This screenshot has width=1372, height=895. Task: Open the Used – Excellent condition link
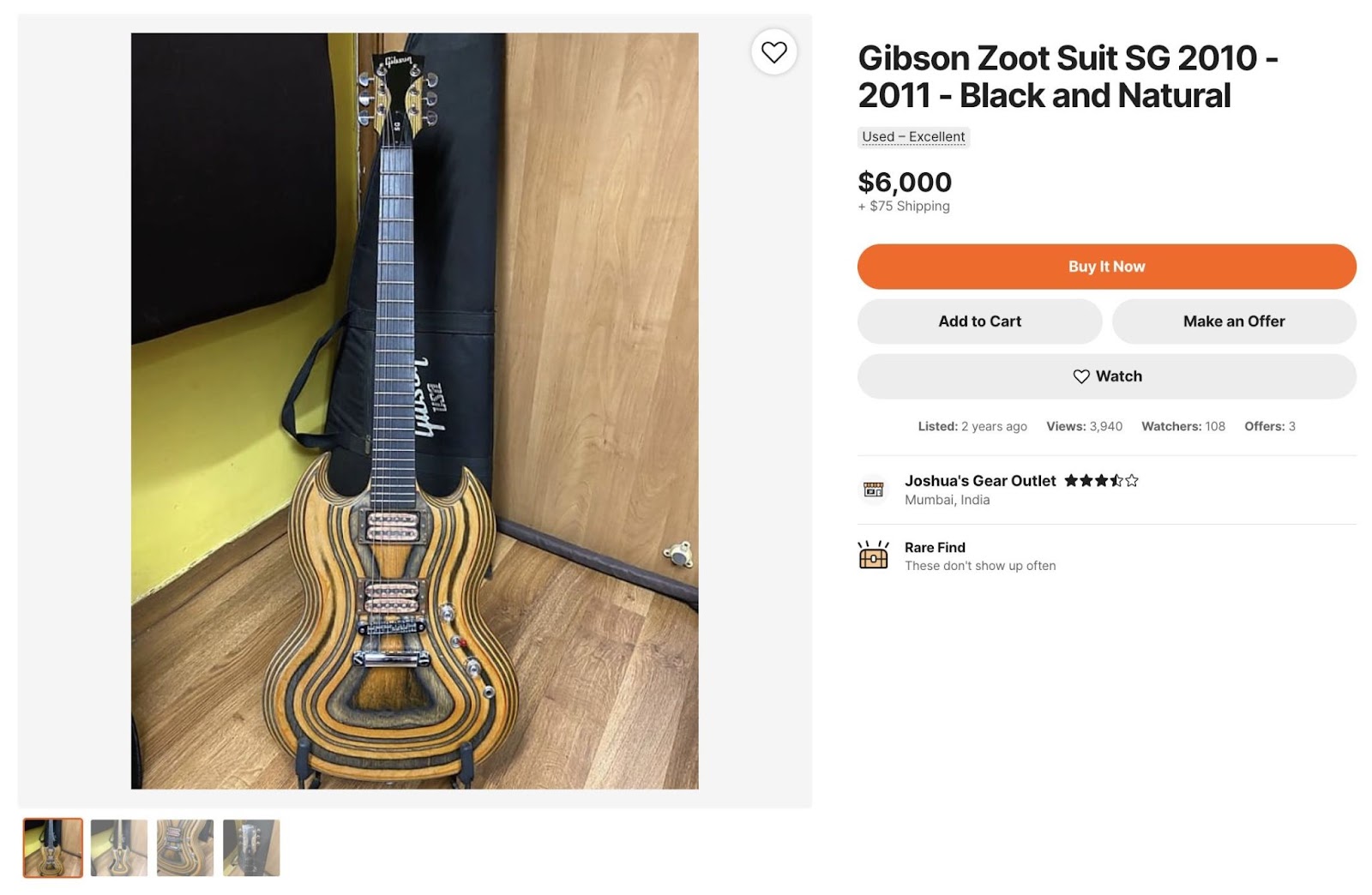click(913, 137)
